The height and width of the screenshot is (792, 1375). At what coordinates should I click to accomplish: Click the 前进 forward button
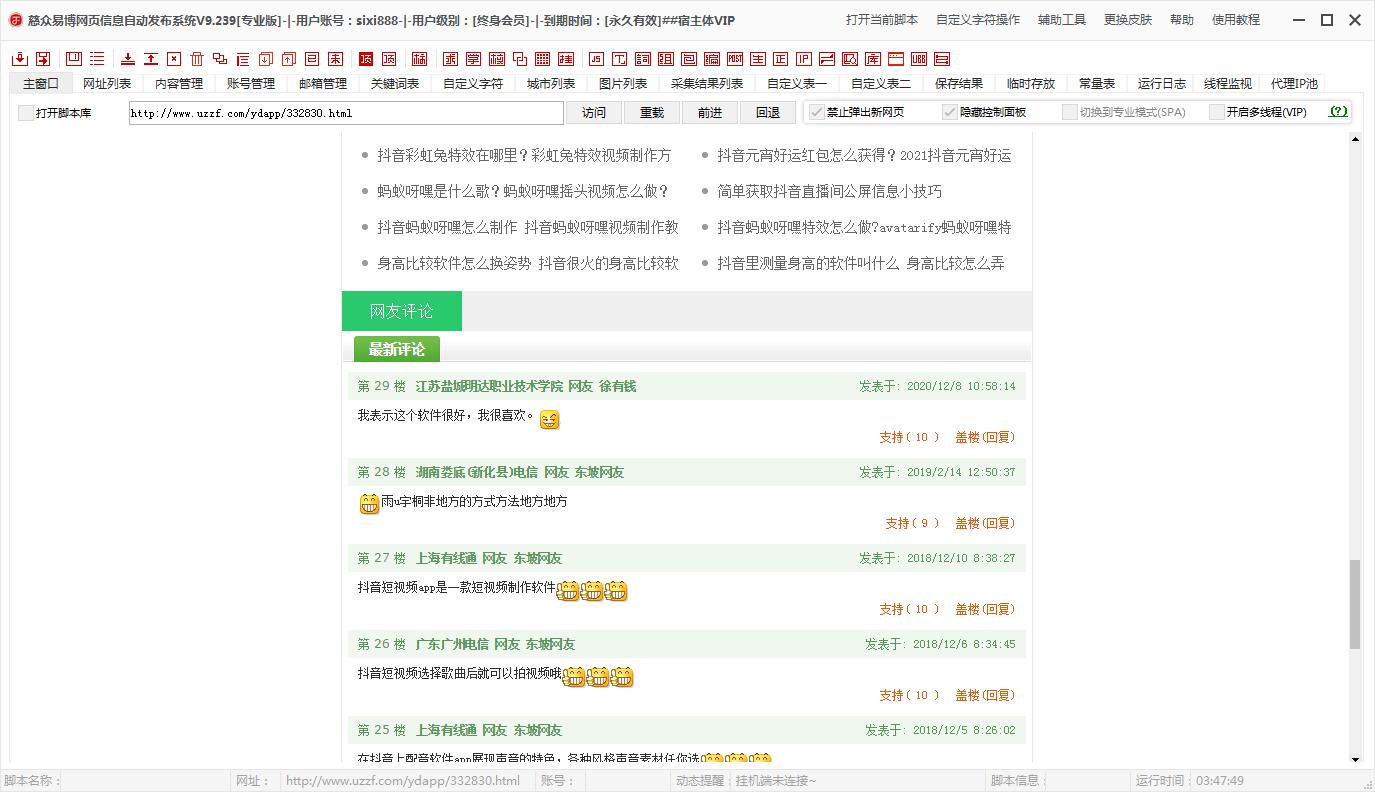click(x=710, y=113)
